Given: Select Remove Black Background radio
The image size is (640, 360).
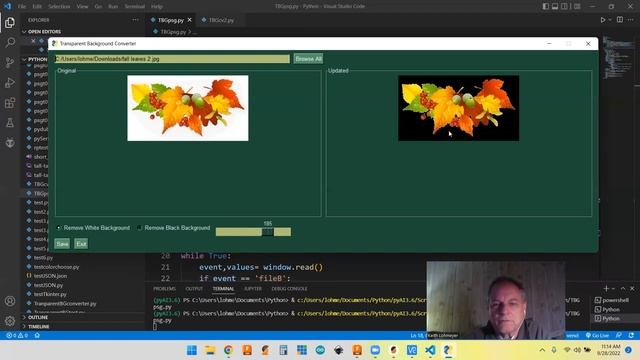Looking at the screenshot, I should (x=140, y=228).
